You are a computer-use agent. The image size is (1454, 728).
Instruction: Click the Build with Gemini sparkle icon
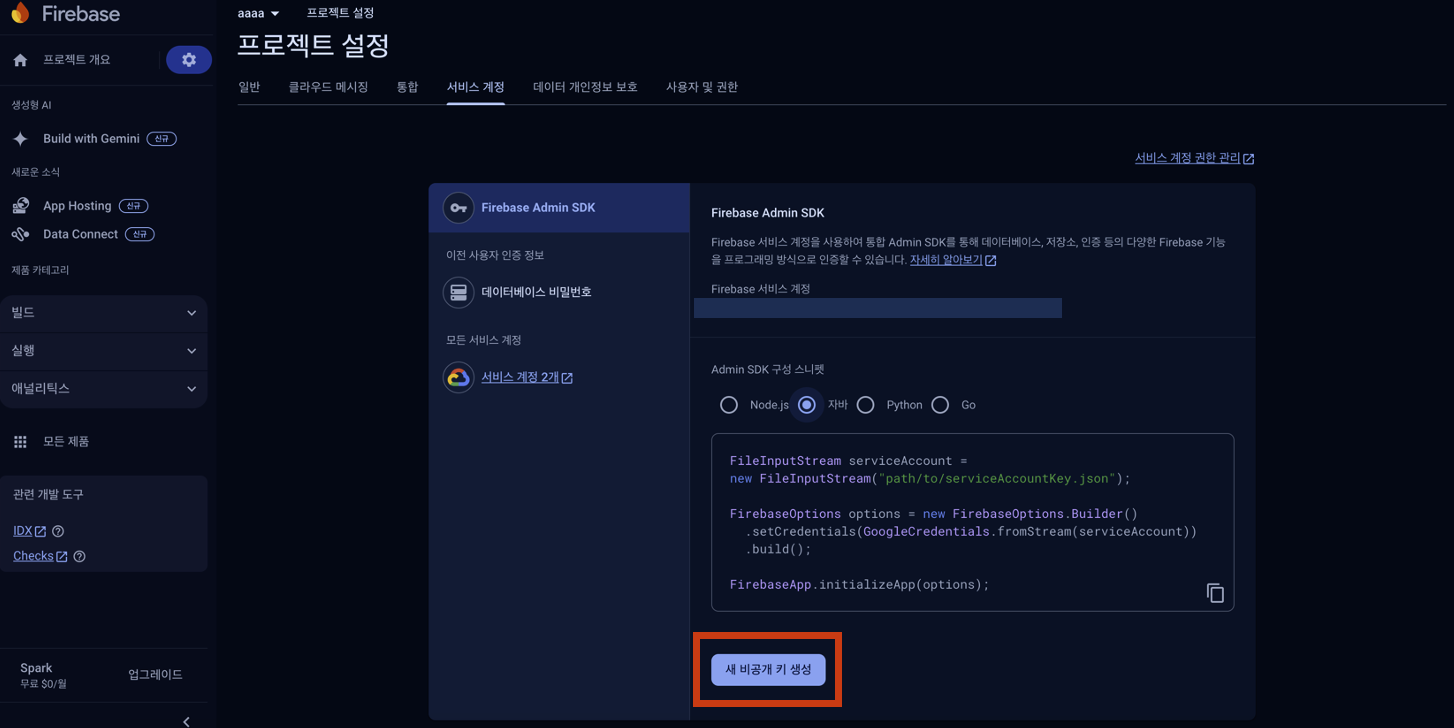20,139
